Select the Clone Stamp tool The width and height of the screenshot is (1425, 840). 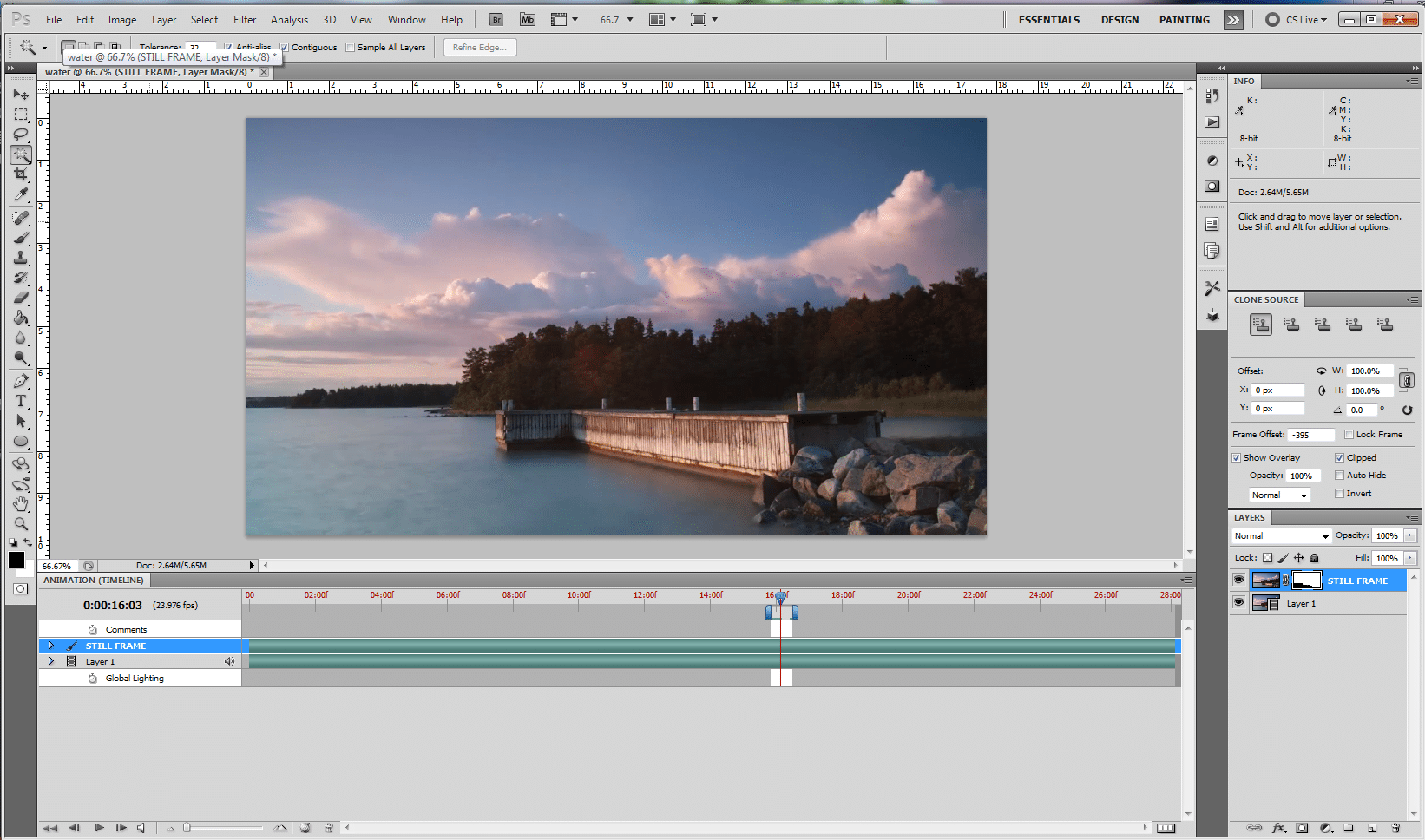[x=21, y=258]
